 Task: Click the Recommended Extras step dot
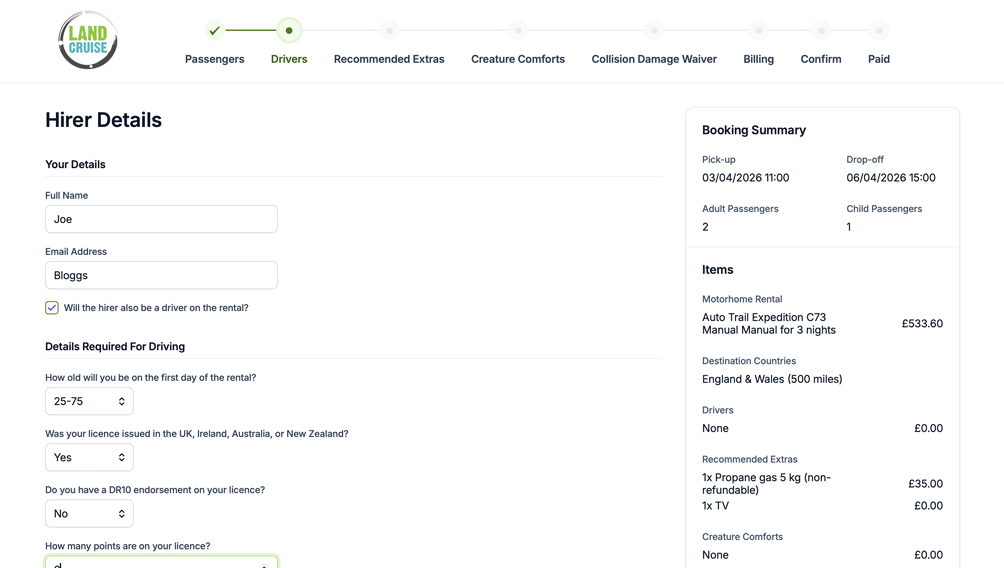[389, 30]
